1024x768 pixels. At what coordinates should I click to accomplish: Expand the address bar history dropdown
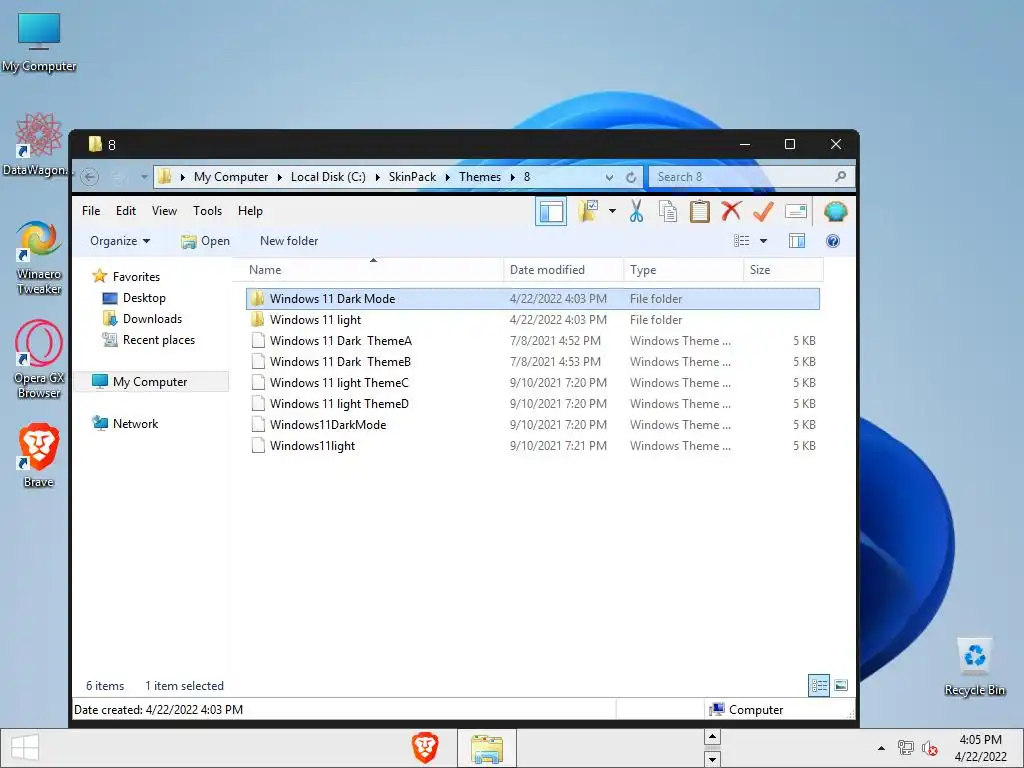609,177
